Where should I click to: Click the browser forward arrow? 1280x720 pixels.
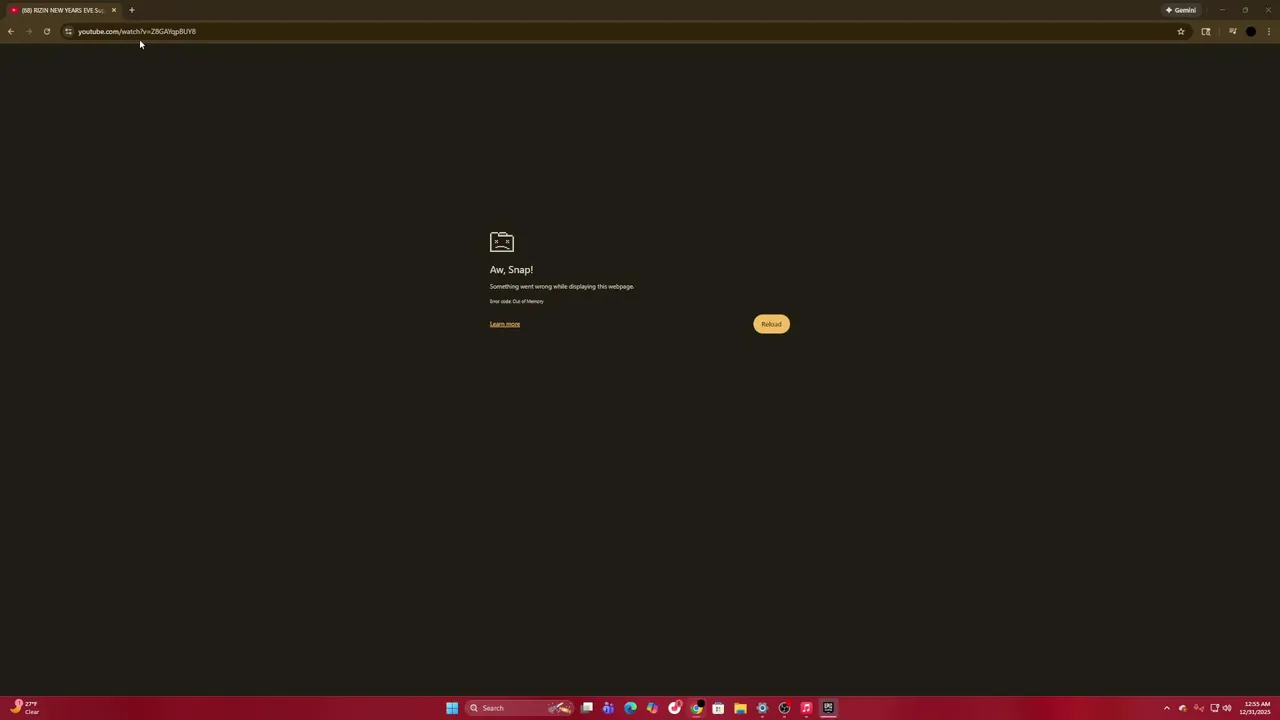click(29, 31)
